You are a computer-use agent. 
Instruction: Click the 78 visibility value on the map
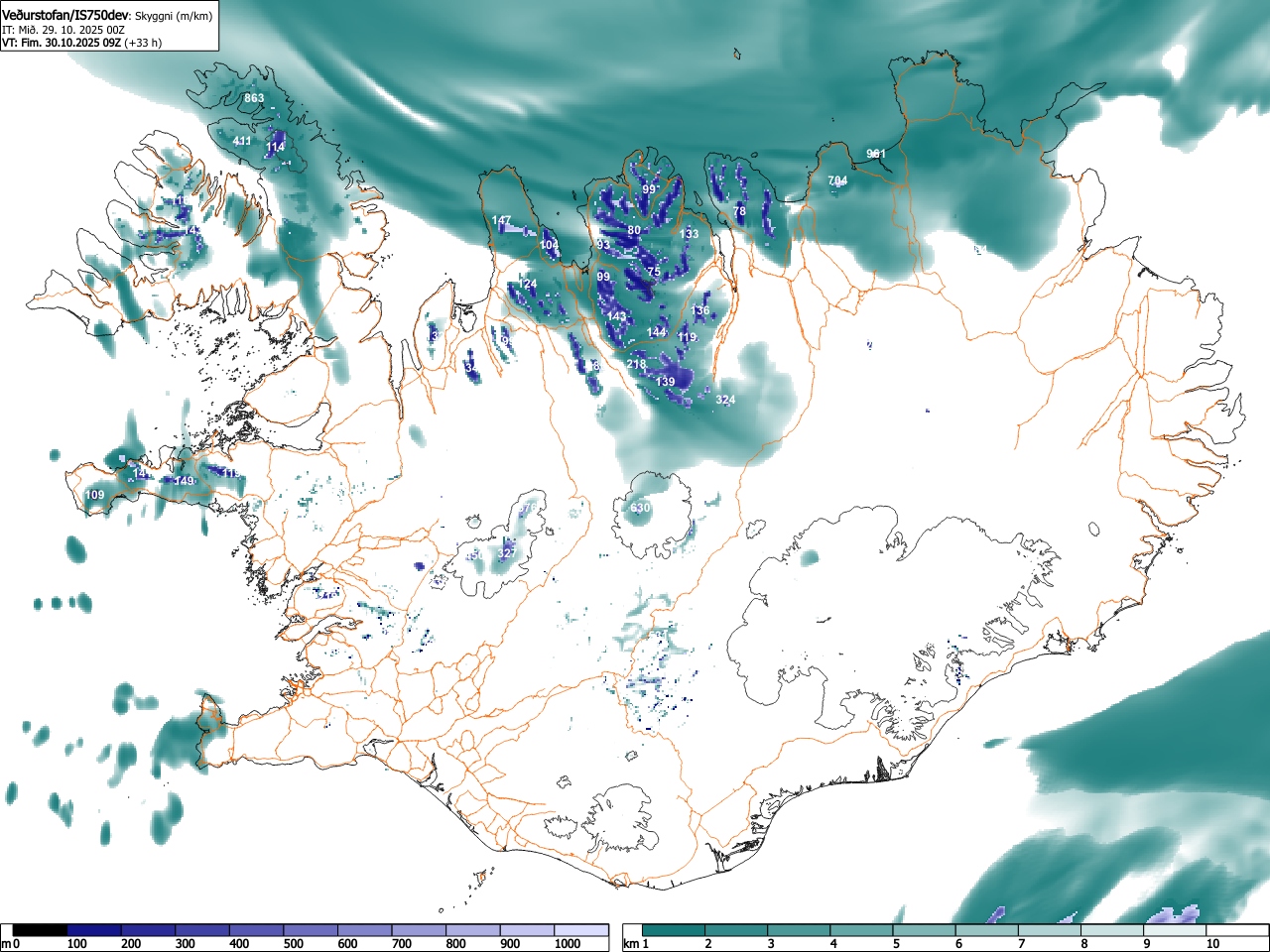(x=739, y=211)
